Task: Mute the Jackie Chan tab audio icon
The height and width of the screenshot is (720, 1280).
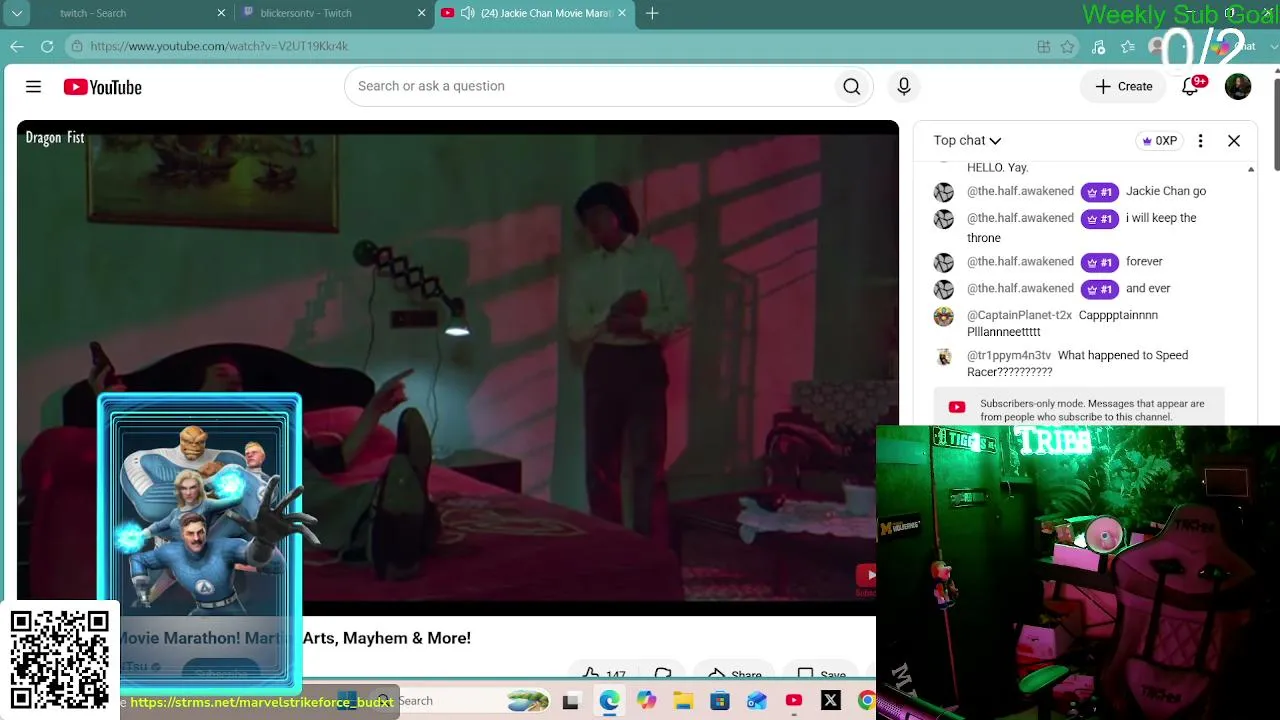Action: click(467, 13)
